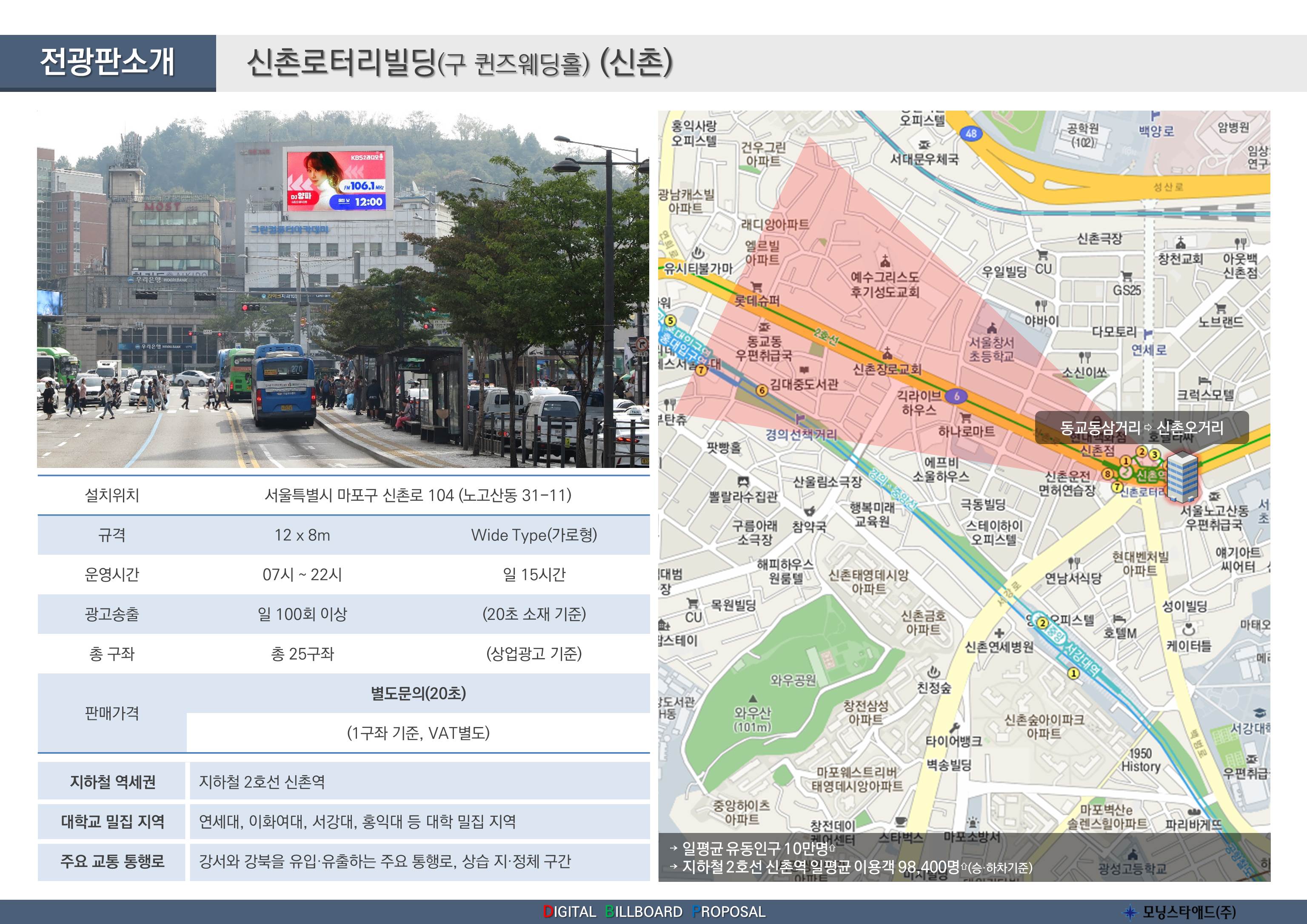This screenshot has height=924, width=1307.
Task: Click the blue route 48 road marker
Action: coord(970,133)
